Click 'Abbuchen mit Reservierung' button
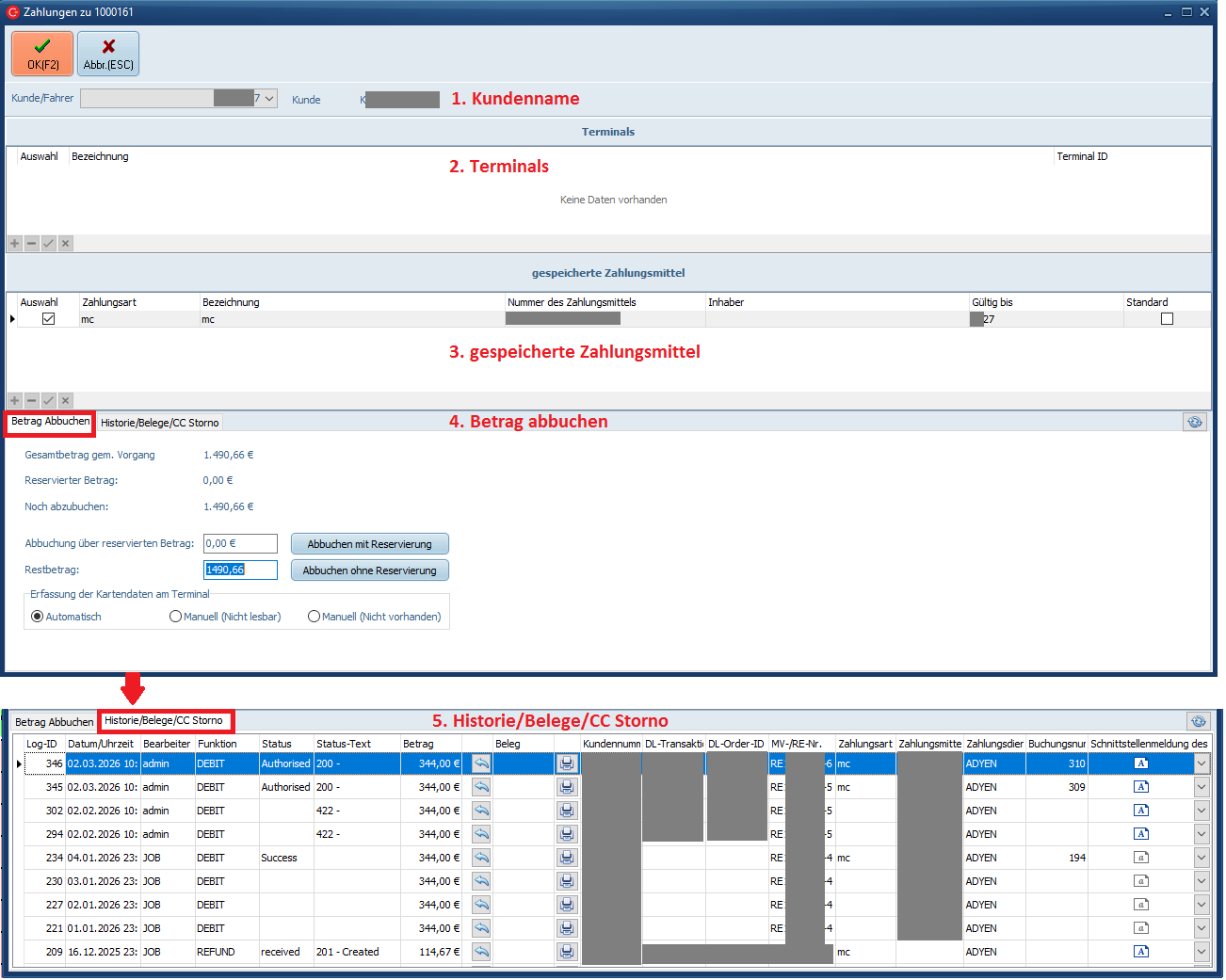 [369, 544]
